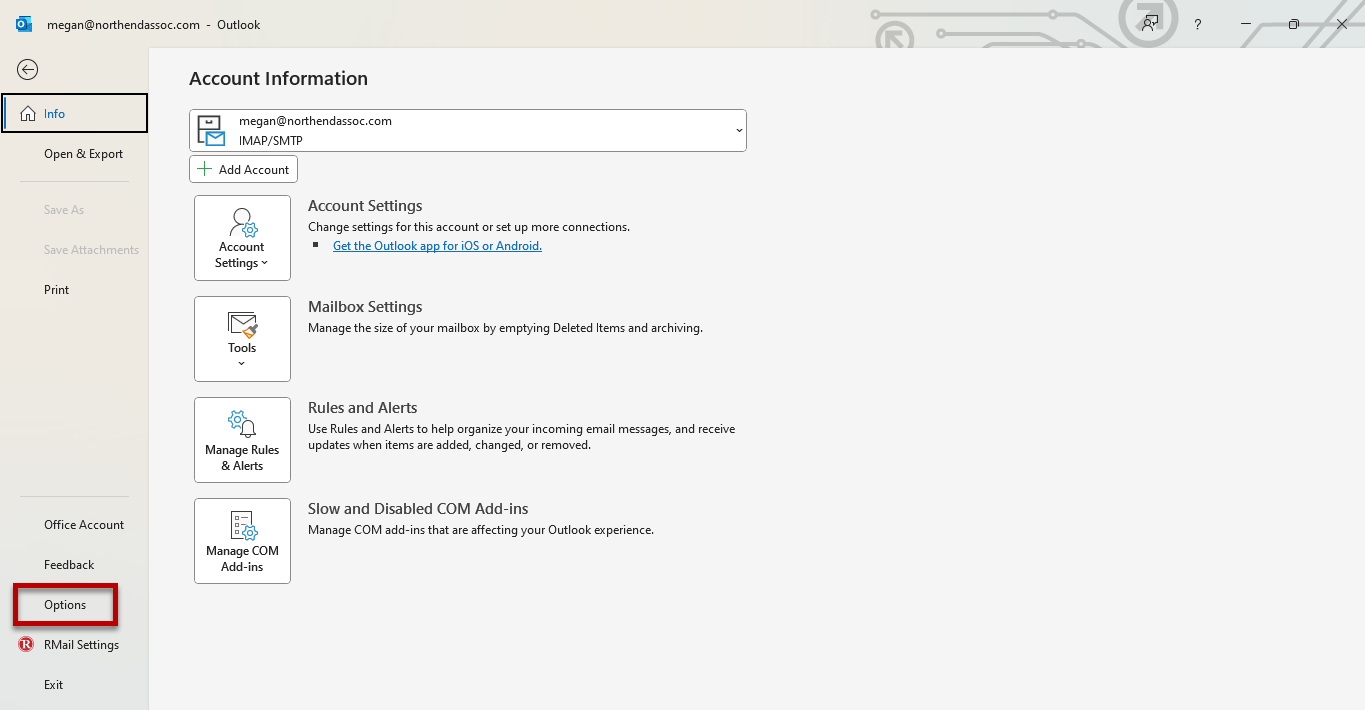Open the Coming Soon feedback icon in title bar
Viewport: 1365px width, 710px height.
[x=1150, y=24]
